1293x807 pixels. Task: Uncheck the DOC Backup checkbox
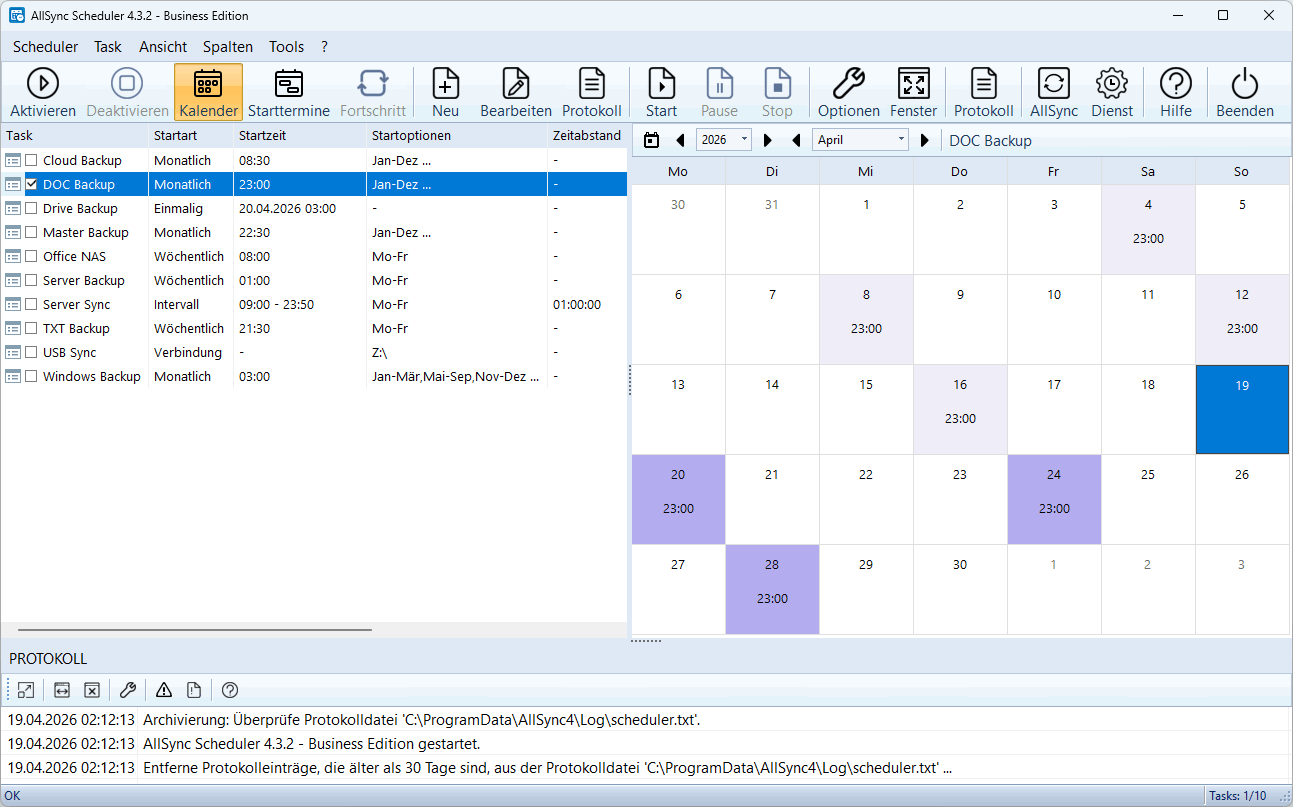tap(32, 184)
